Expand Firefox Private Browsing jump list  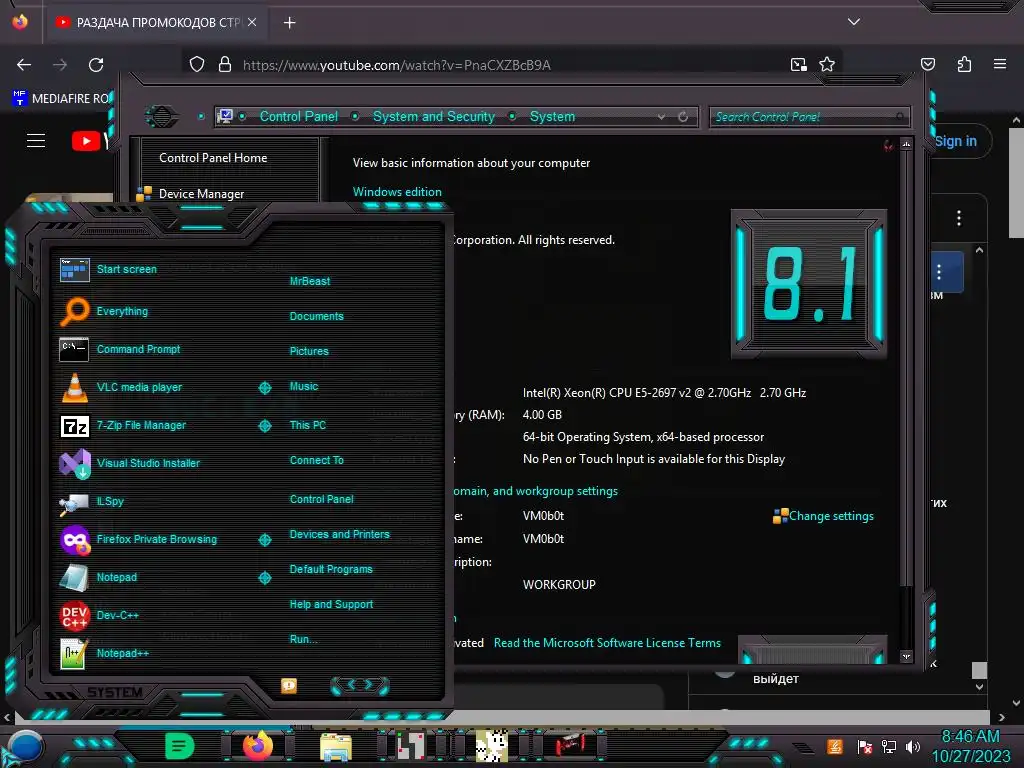click(x=265, y=540)
